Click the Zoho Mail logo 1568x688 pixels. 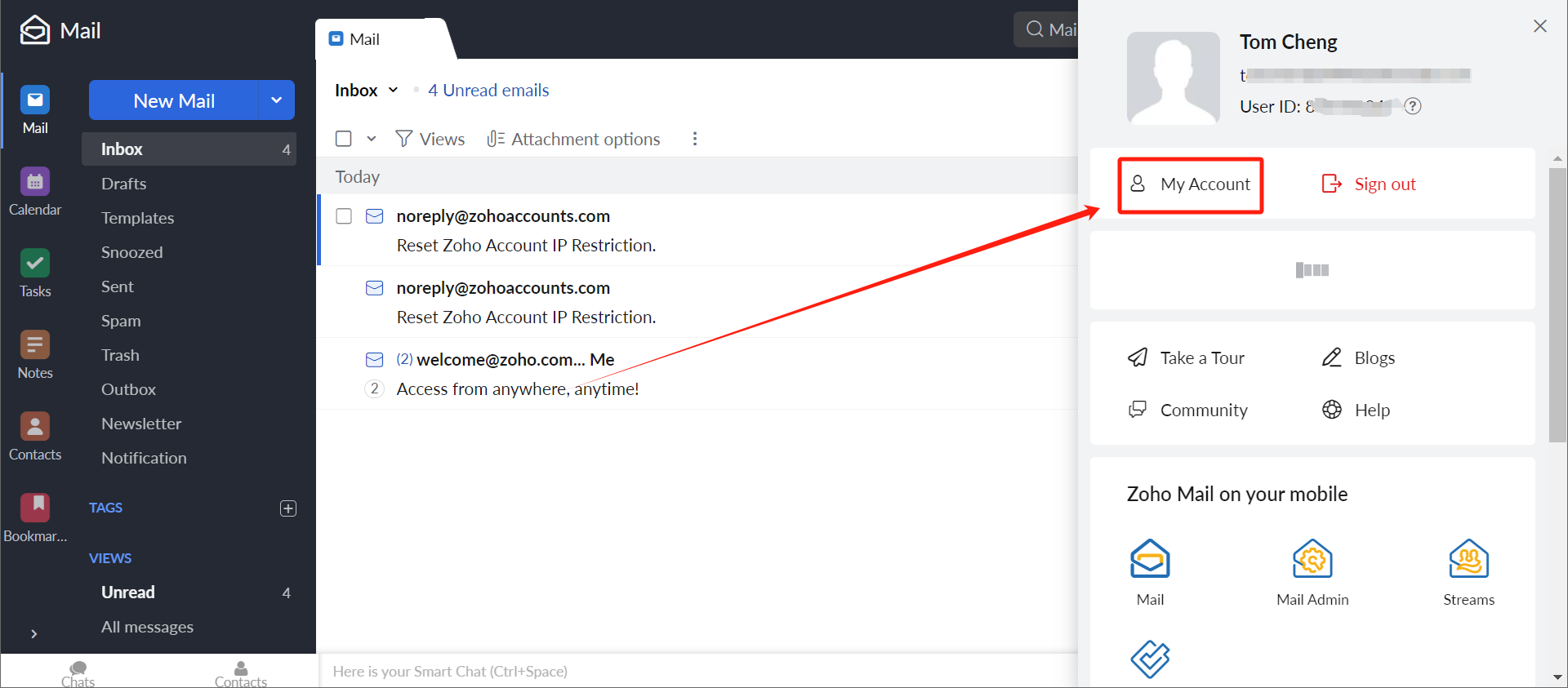coord(60,30)
